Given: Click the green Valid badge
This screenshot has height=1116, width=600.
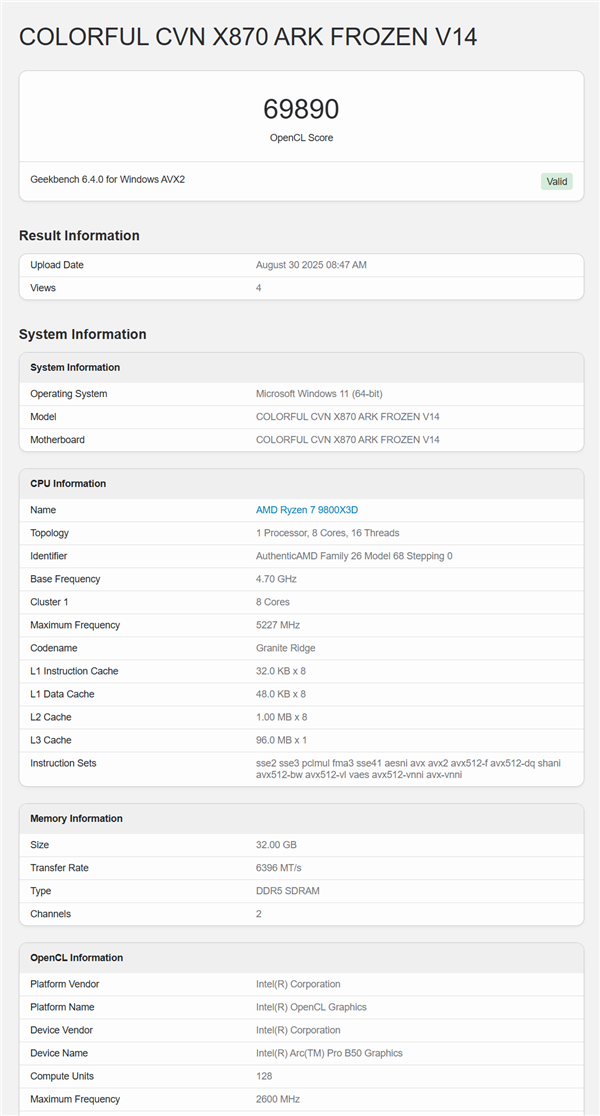Looking at the screenshot, I should [x=557, y=181].
